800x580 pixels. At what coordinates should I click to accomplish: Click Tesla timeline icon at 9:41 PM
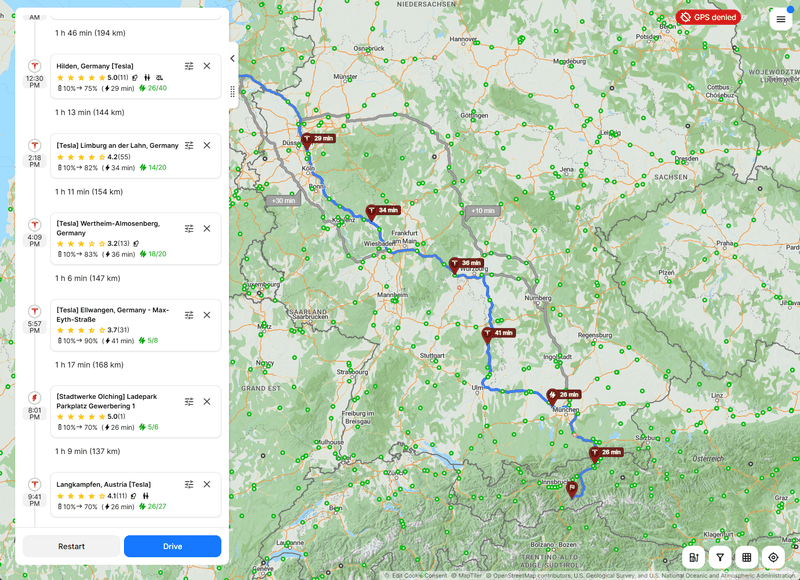(x=35, y=484)
